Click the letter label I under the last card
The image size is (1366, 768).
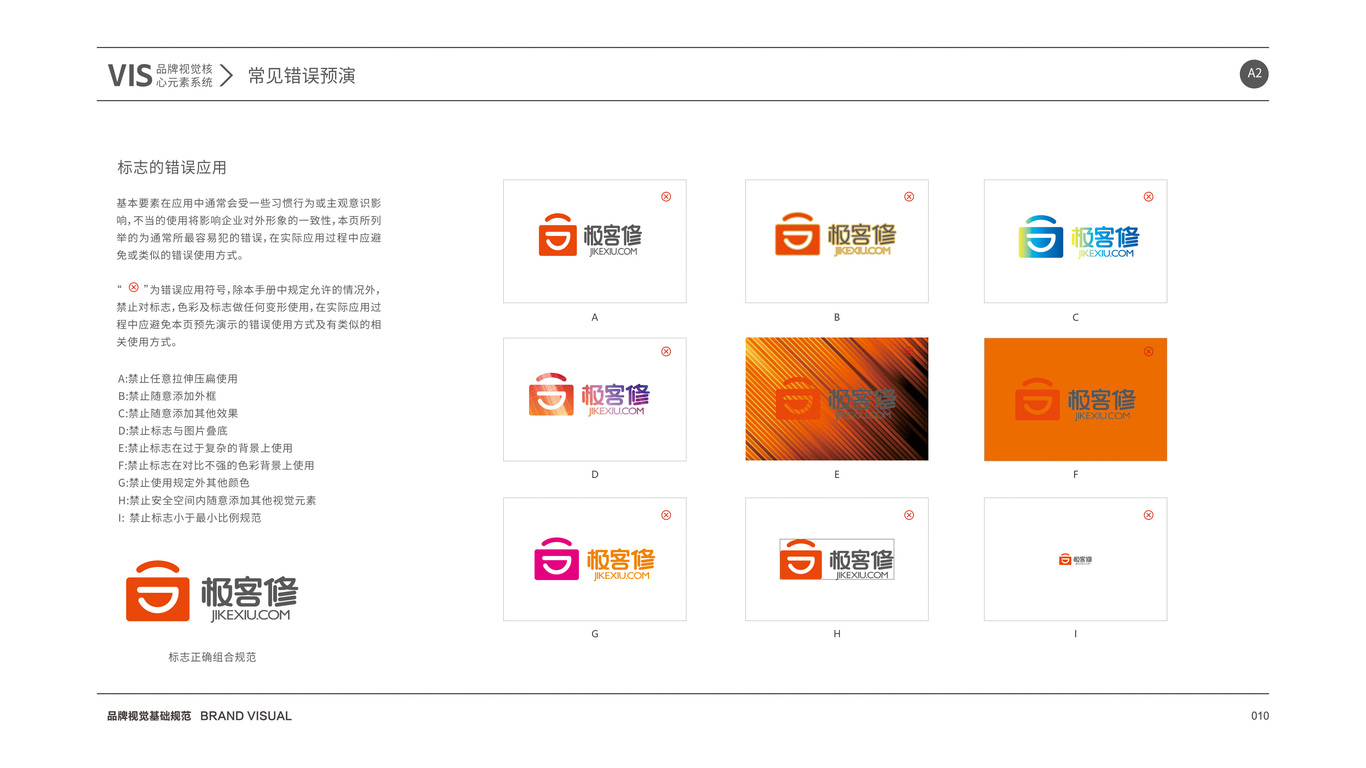tap(1076, 634)
